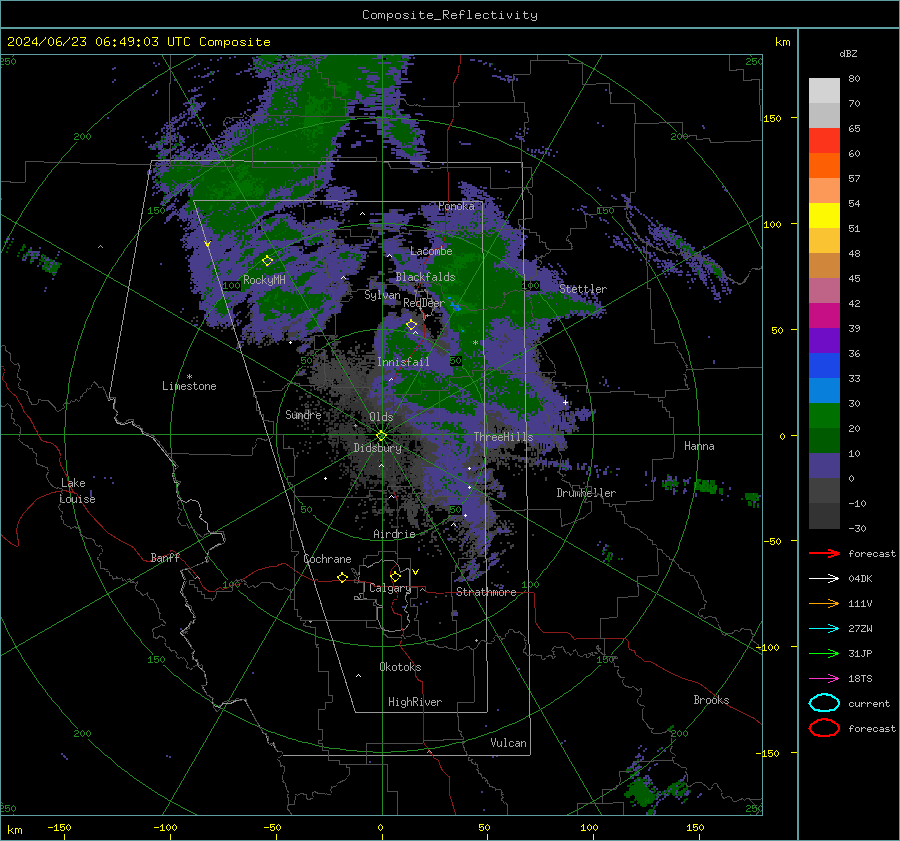This screenshot has width=900, height=841.
Task: Click the bright green swatch between 20 and 30 dBZ
Action: (x=824, y=416)
